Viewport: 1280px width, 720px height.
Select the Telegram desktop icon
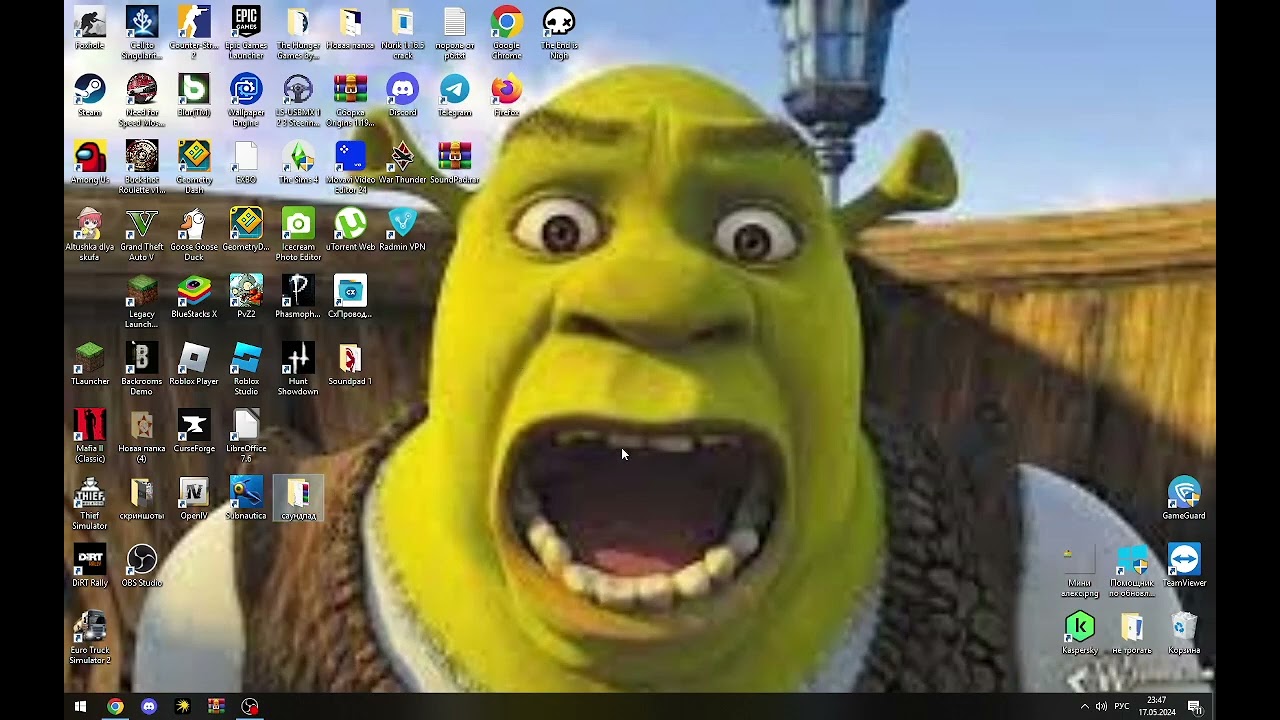click(454, 96)
